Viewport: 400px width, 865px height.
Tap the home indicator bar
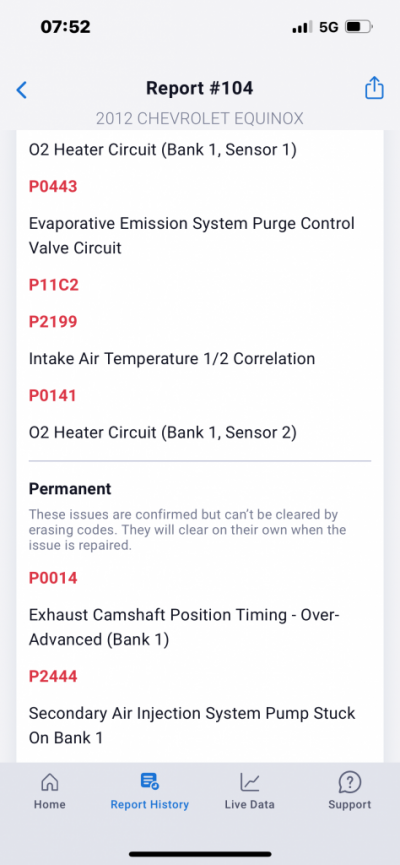[200, 854]
